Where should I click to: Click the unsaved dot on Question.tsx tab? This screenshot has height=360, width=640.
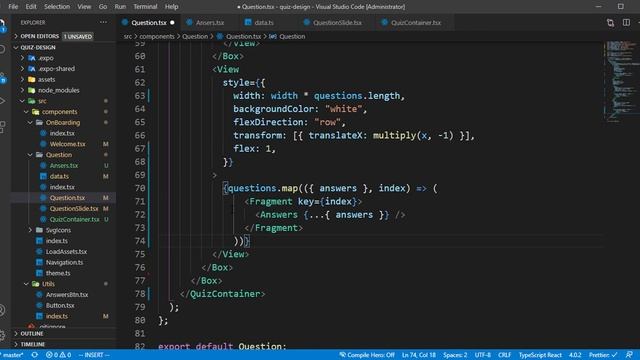[x=172, y=22]
